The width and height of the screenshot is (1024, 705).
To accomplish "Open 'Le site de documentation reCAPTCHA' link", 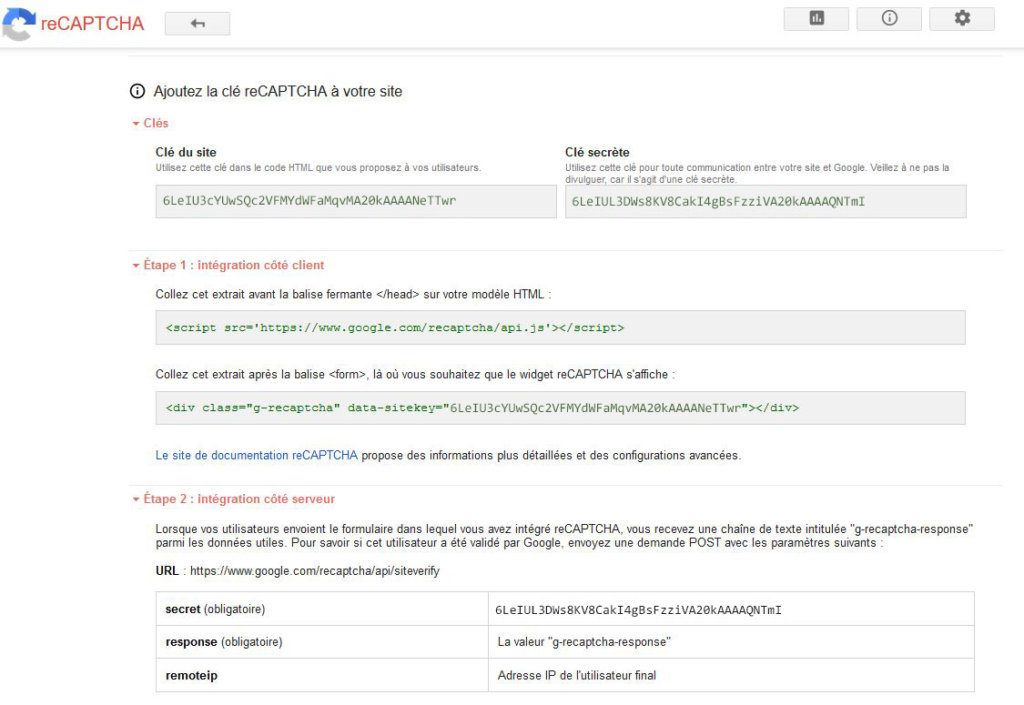I will (257, 455).
